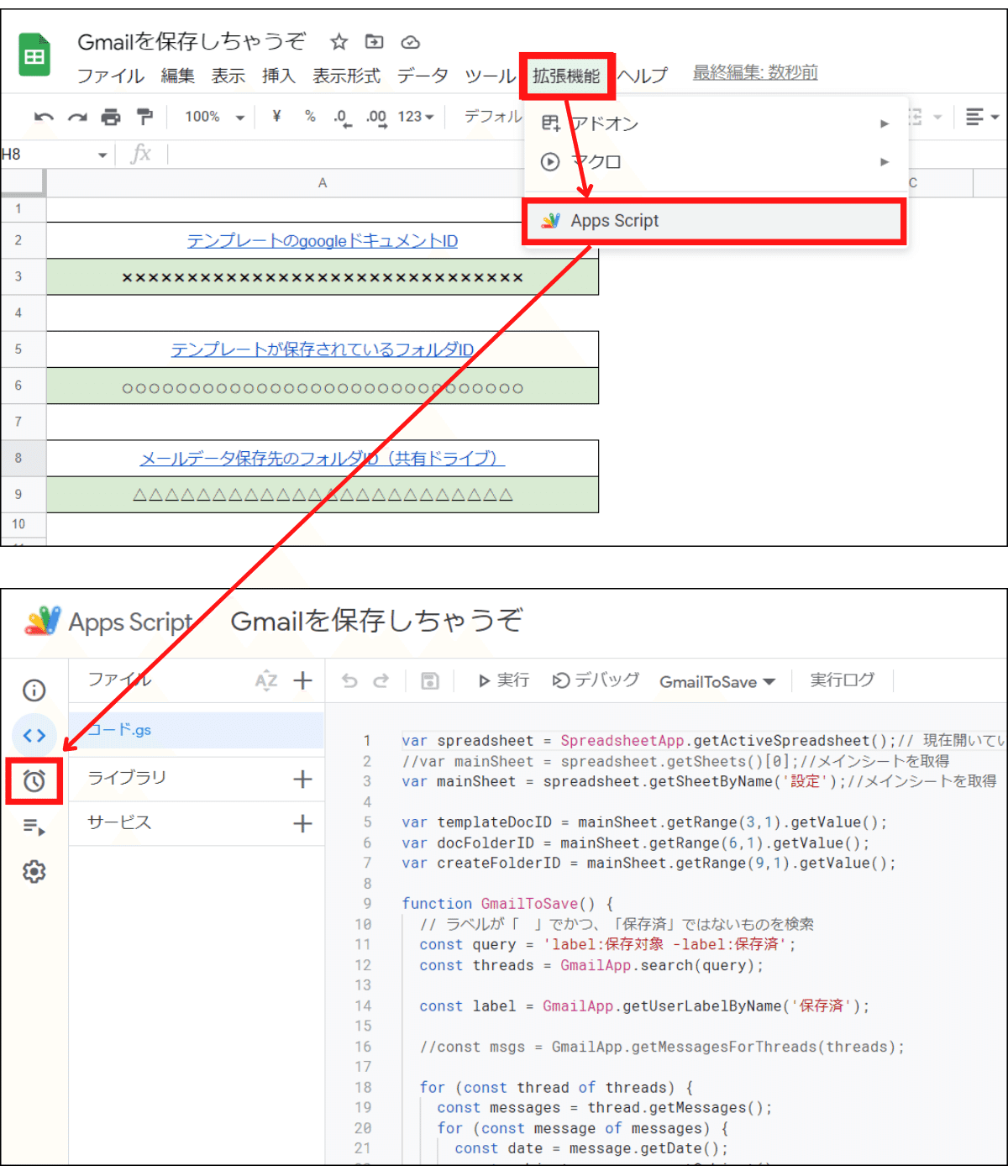Check the cloud save status icon
This screenshot has height=1176, width=1008.
(410, 42)
